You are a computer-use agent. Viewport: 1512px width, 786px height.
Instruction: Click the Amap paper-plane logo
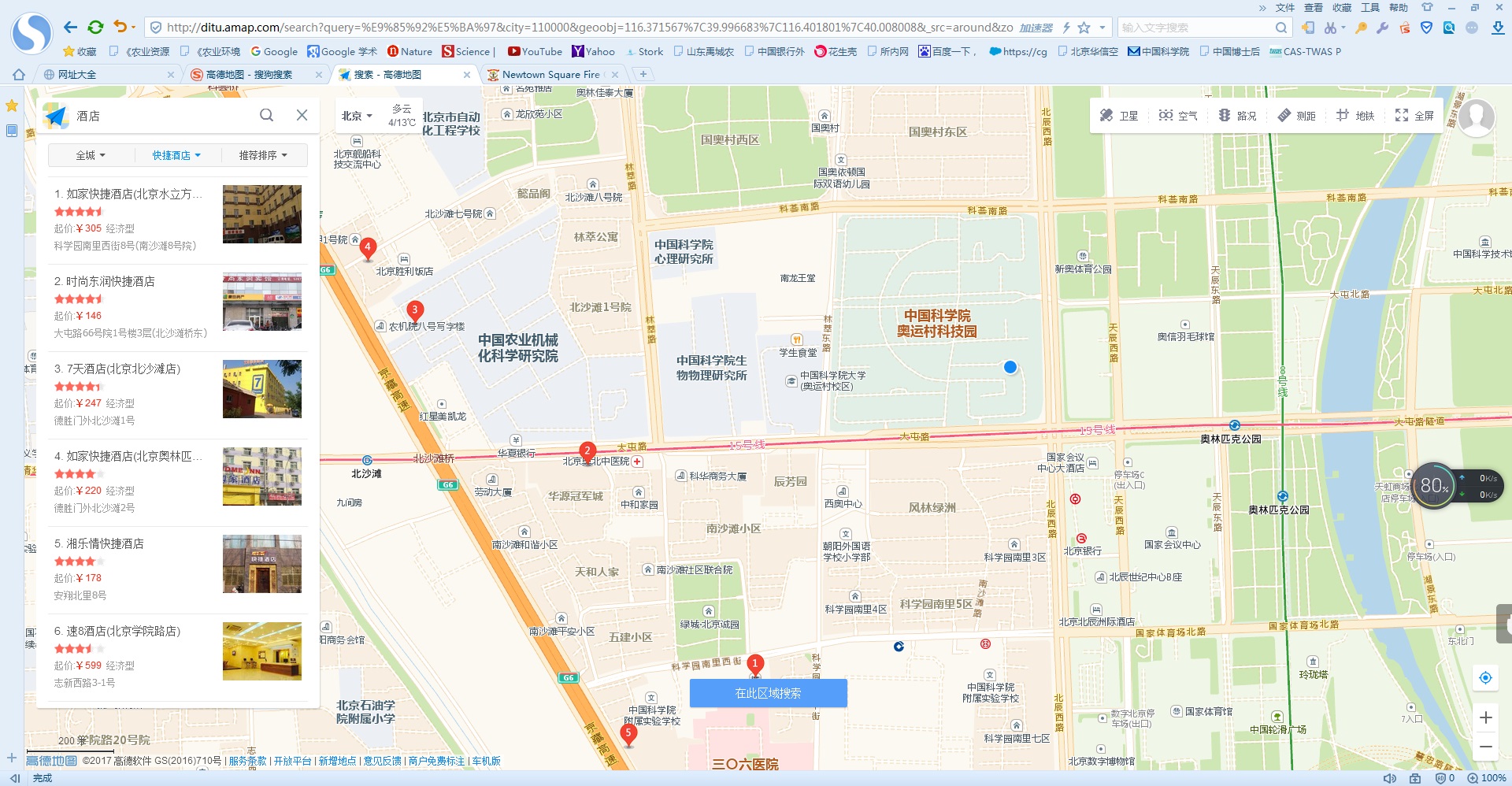[56, 116]
